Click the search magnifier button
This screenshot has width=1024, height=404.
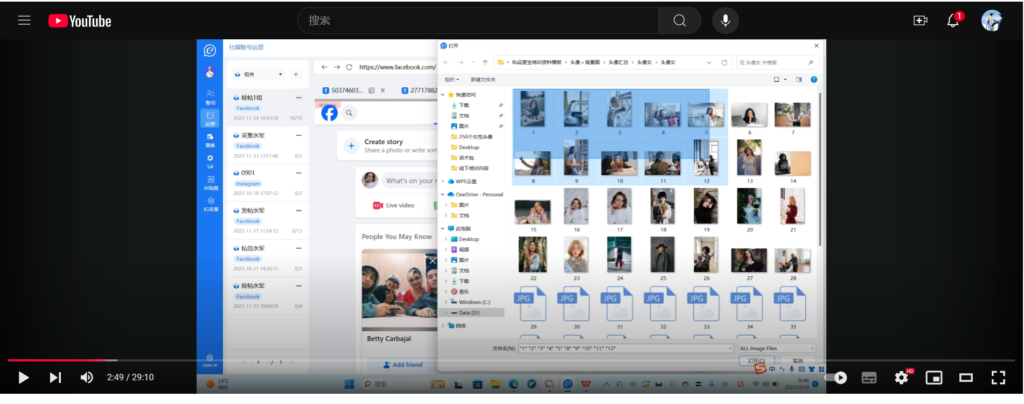(x=679, y=20)
